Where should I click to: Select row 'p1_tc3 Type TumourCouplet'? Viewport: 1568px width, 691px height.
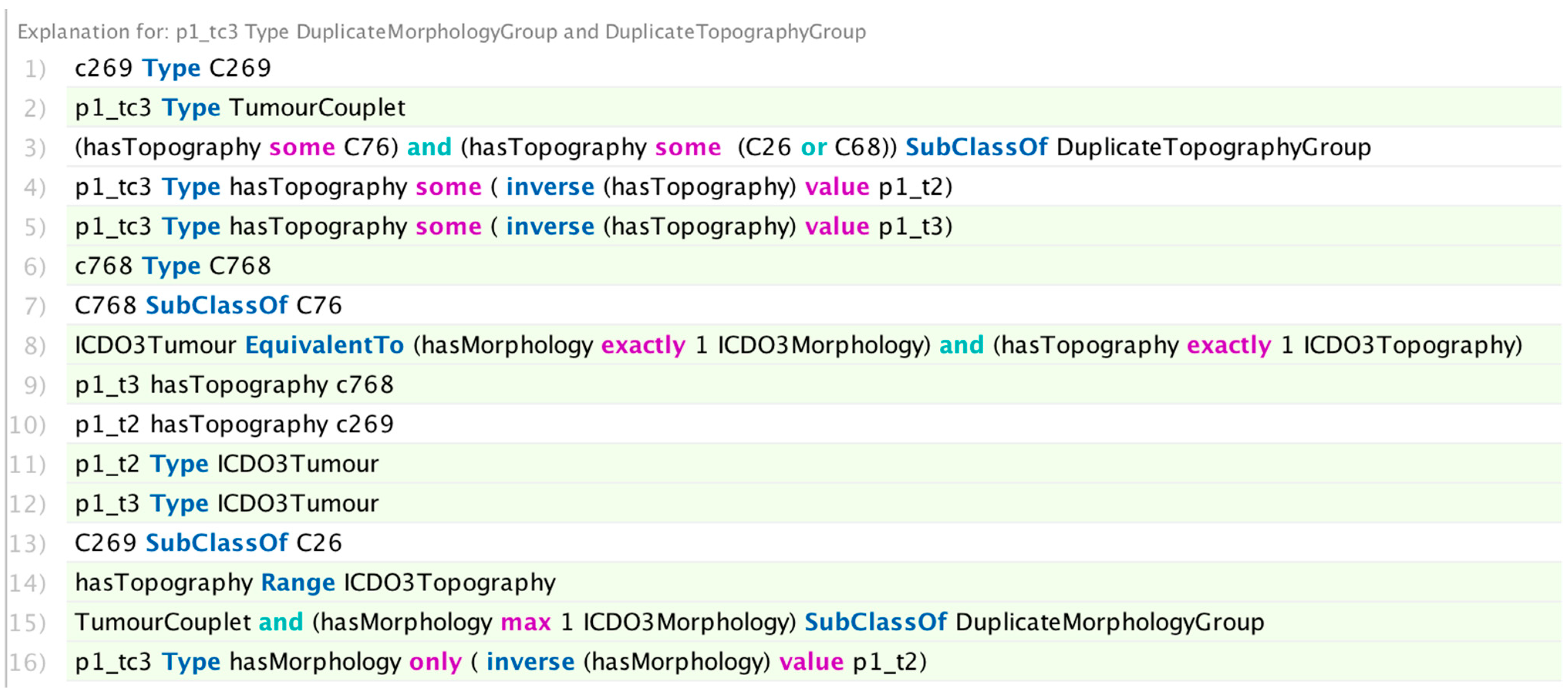point(813,108)
